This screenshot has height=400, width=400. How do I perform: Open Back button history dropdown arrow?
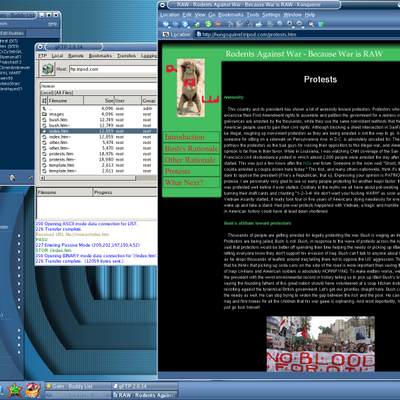click(169, 27)
